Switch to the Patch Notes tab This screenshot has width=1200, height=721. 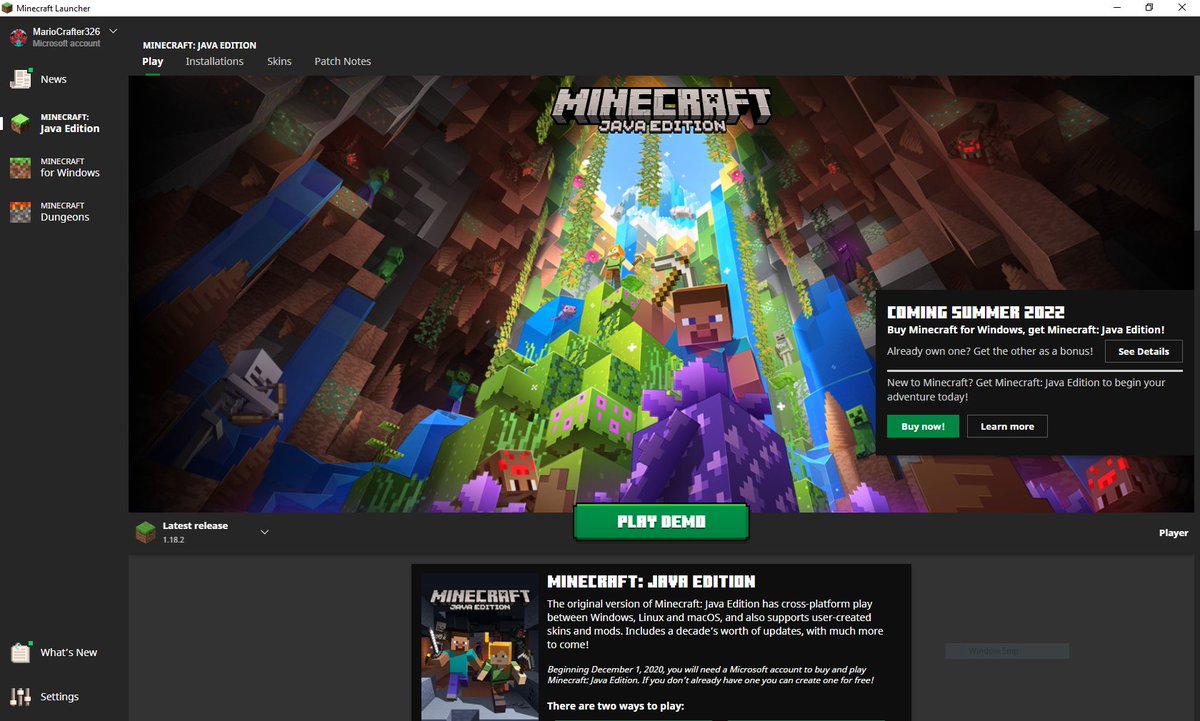(342, 61)
